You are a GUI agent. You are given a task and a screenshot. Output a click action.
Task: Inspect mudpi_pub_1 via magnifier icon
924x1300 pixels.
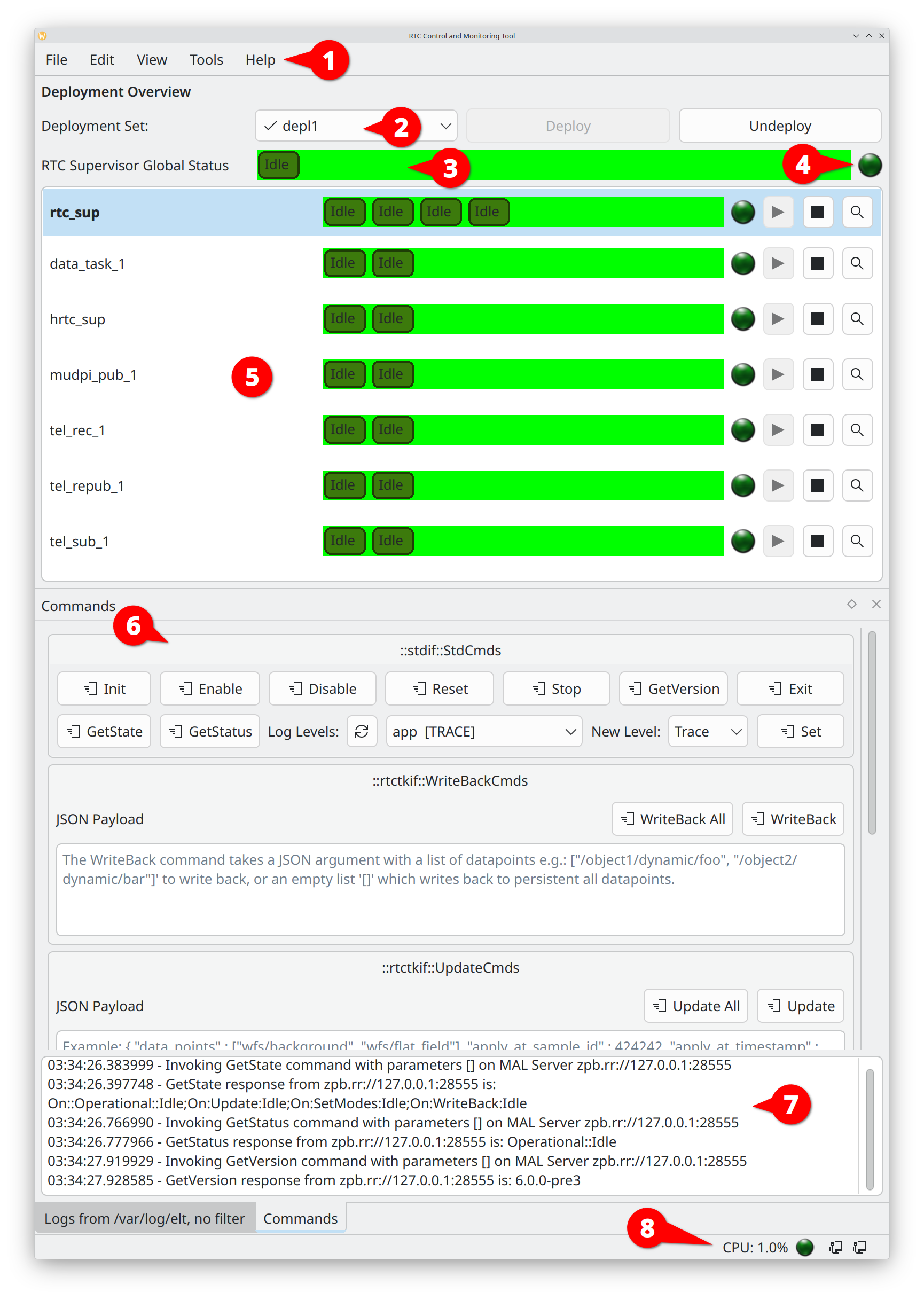857,374
